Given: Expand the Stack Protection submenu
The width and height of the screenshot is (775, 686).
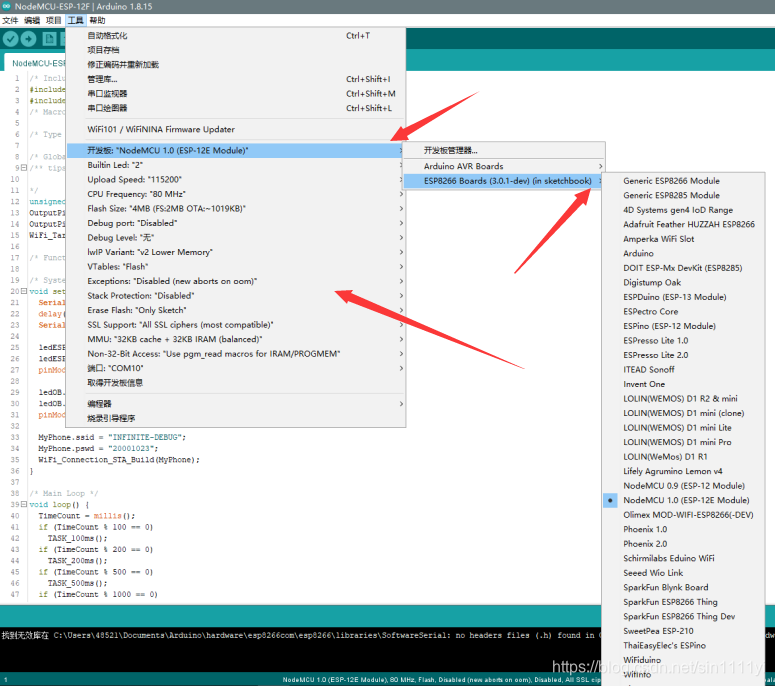Looking at the screenshot, I should pyautogui.click(x=236, y=296).
